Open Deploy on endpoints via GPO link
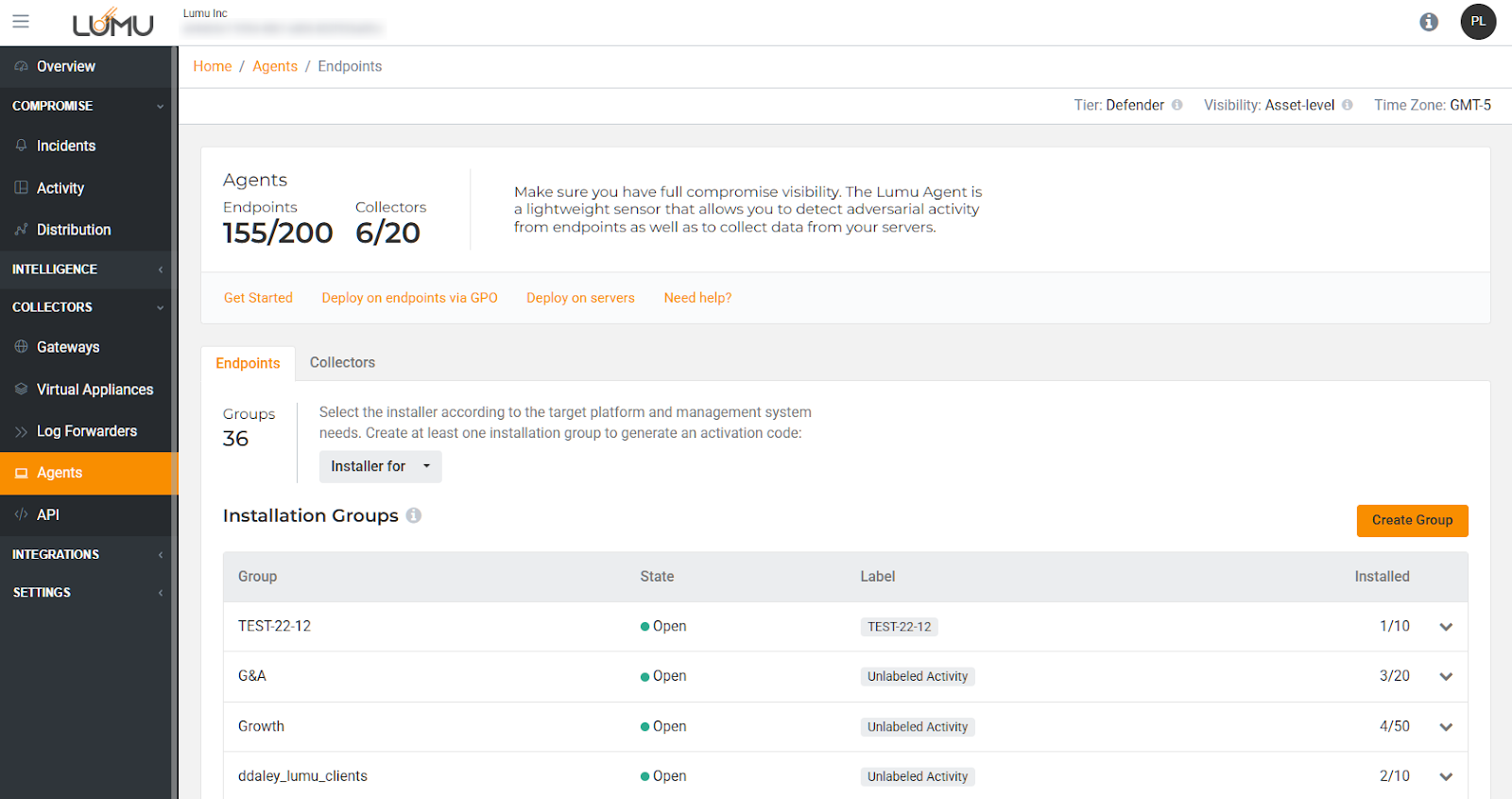The height and width of the screenshot is (799, 1512). (x=409, y=298)
